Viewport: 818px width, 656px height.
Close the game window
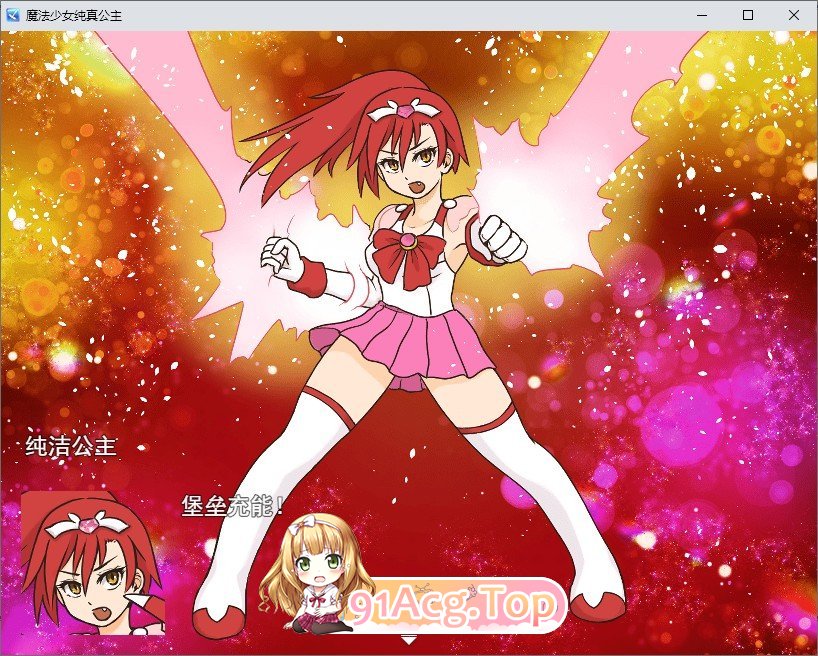click(793, 15)
